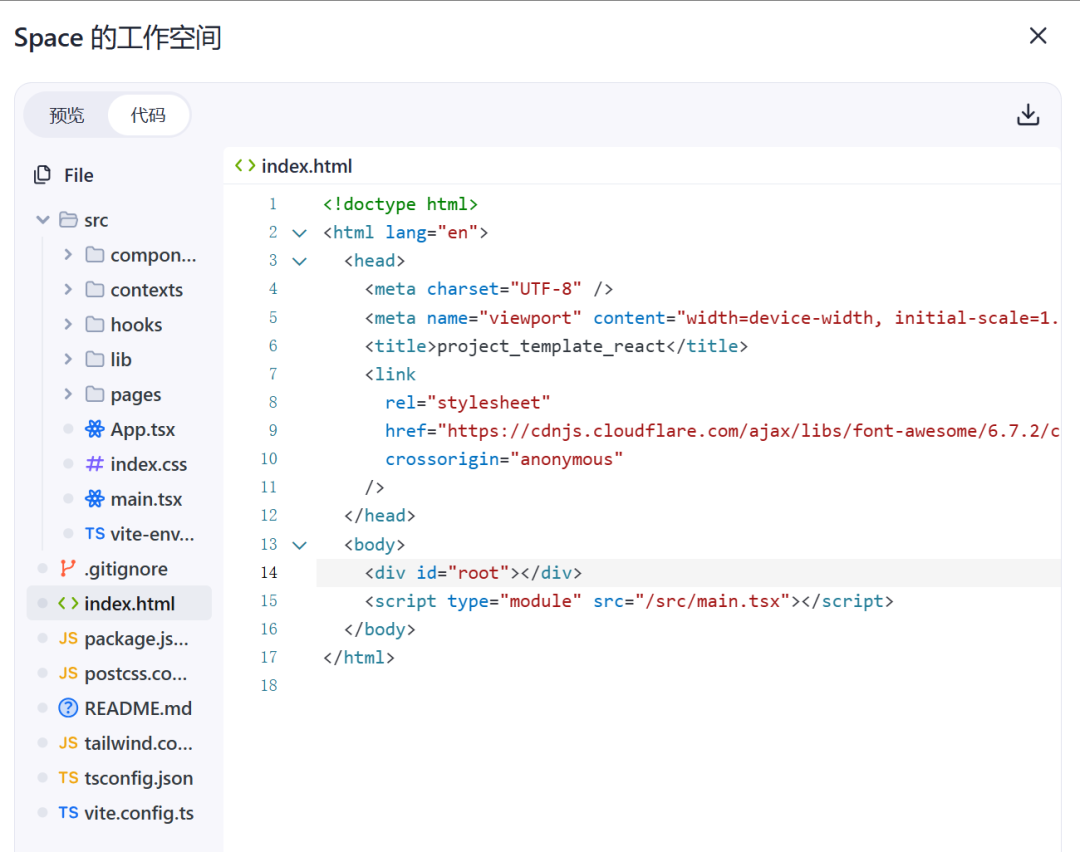Click the 'Space 的工作空间' dialog title
The width and height of the screenshot is (1080, 852).
[118, 37]
